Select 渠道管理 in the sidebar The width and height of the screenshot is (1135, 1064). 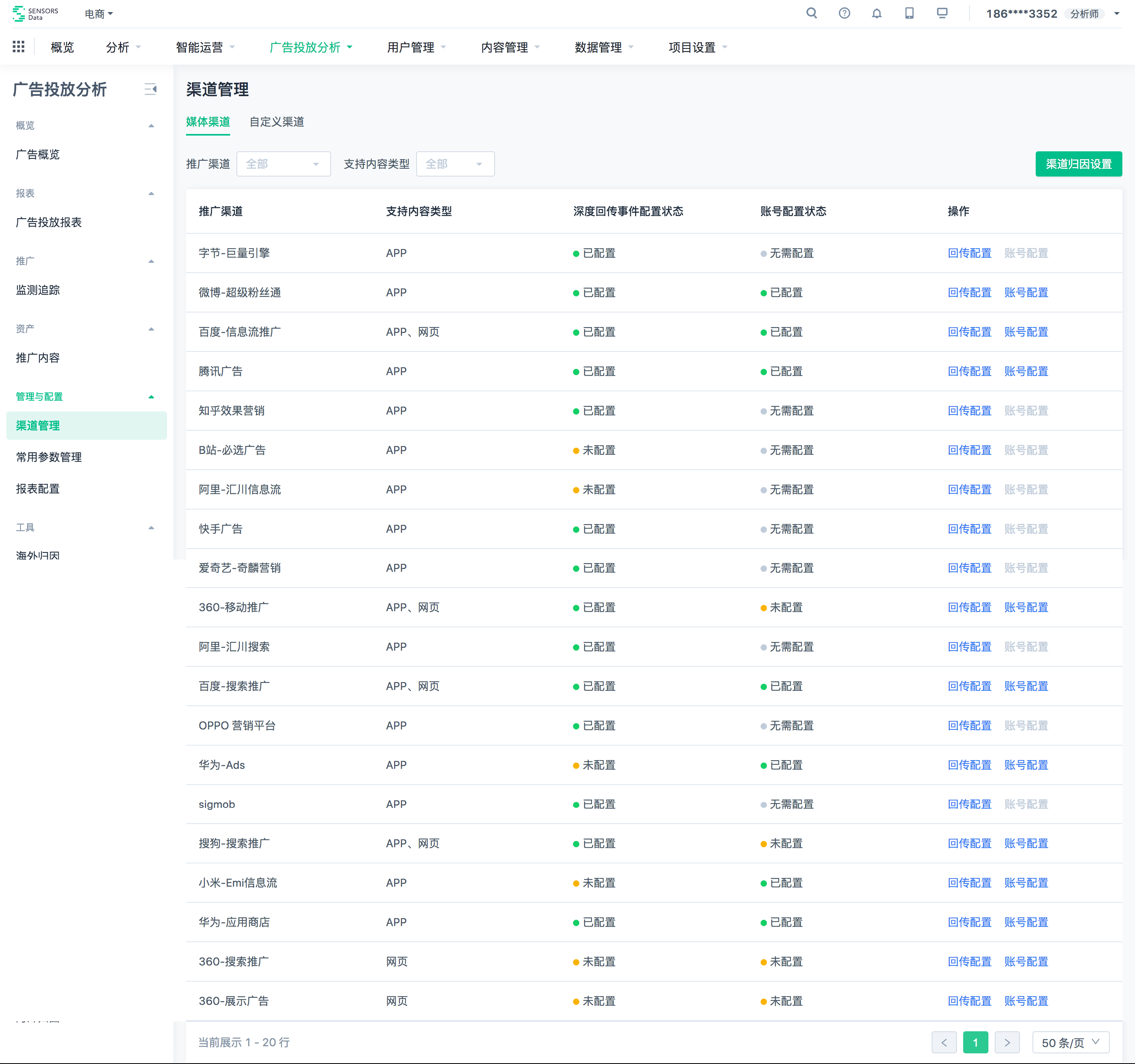(x=86, y=426)
